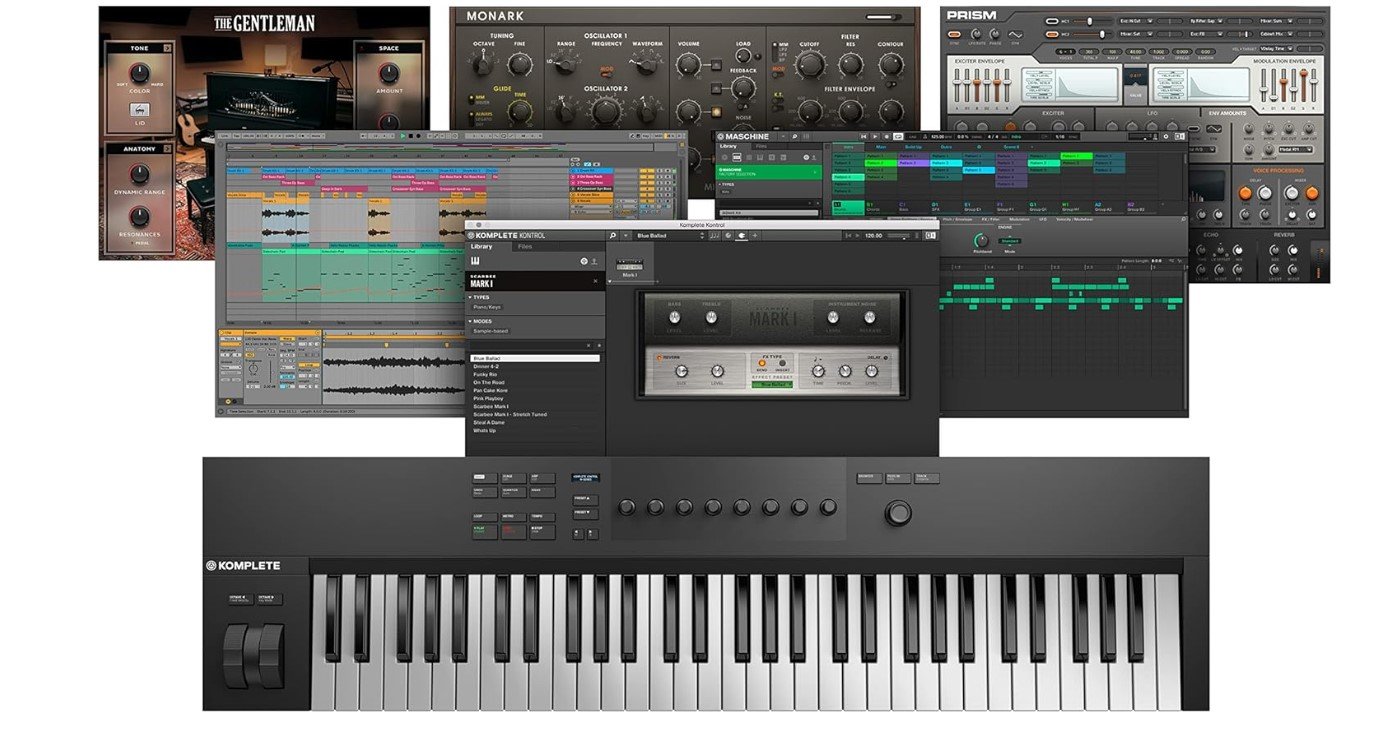Collapse the TYPES section in Komplete Kontrol
Viewport: 1385px width, 731px height.
470,297
